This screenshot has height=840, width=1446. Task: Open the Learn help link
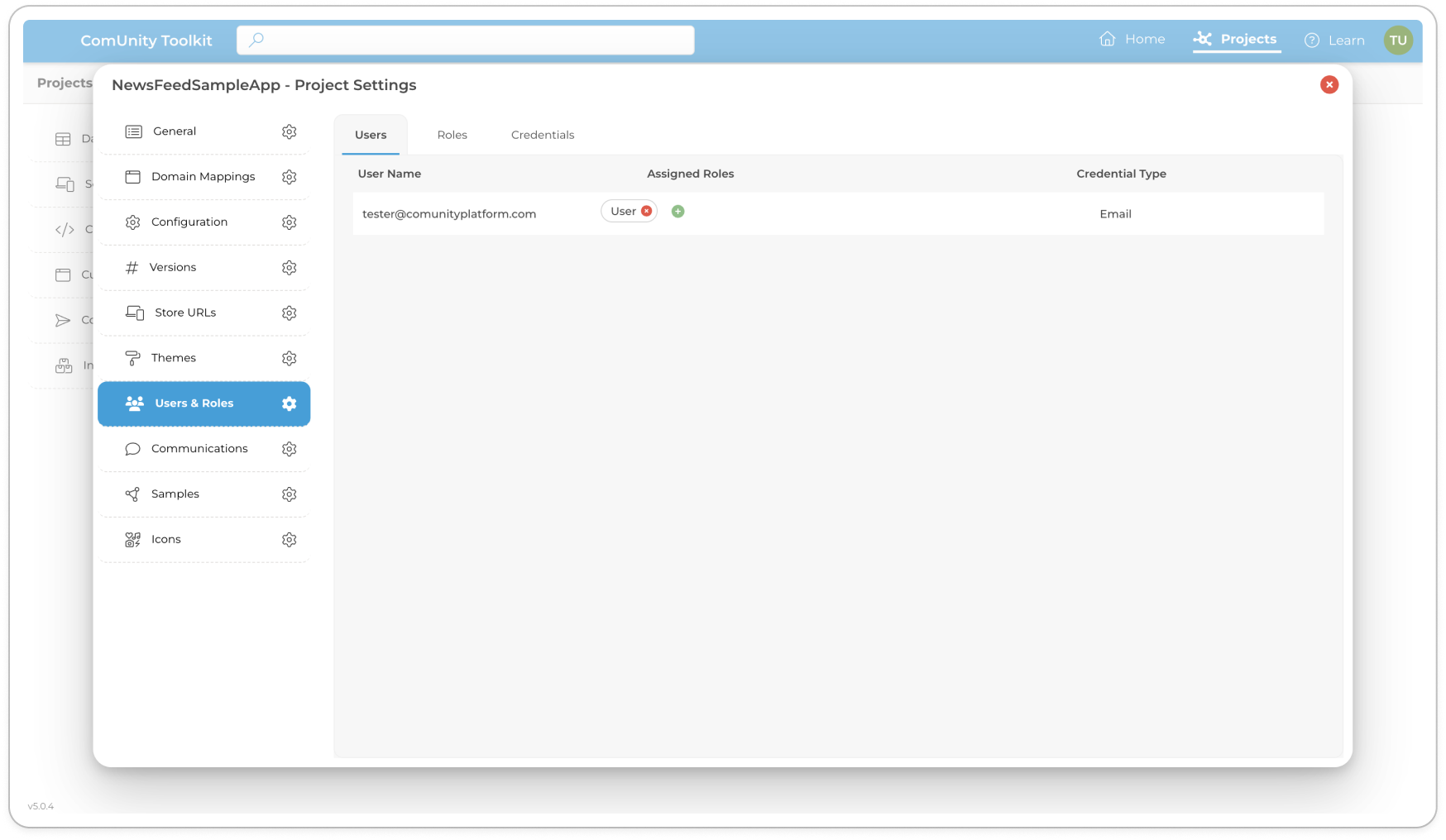pos(1334,41)
